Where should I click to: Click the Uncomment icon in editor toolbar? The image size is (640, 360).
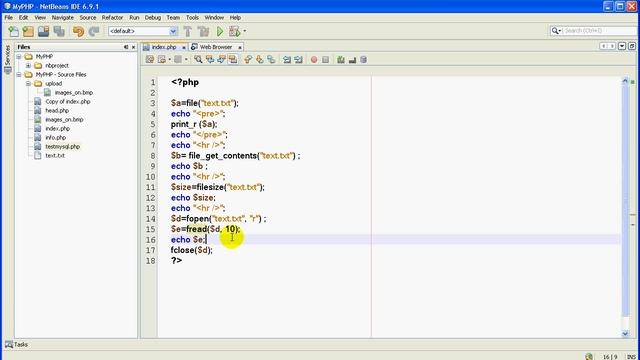(x=352, y=60)
